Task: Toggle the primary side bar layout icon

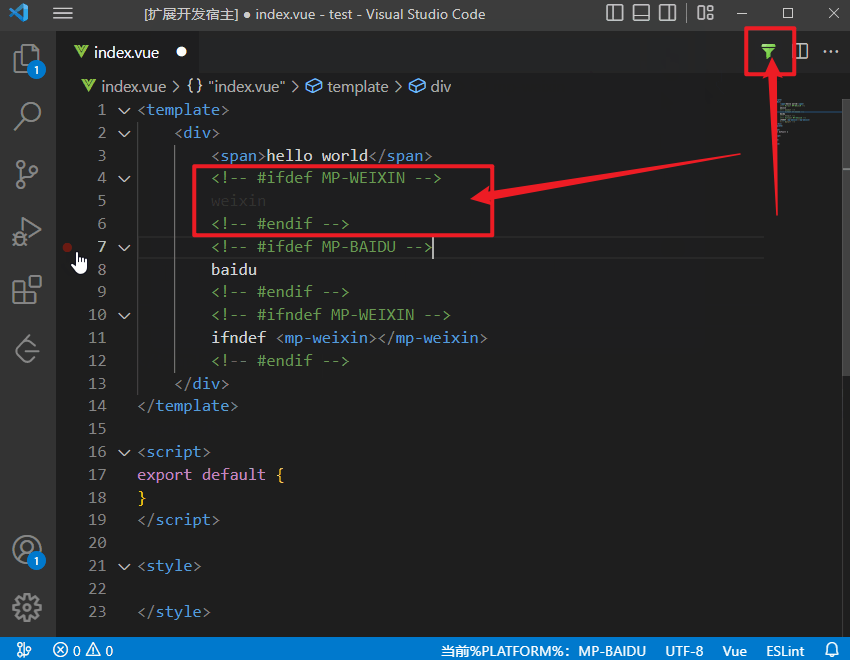Action: (x=614, y=13)
